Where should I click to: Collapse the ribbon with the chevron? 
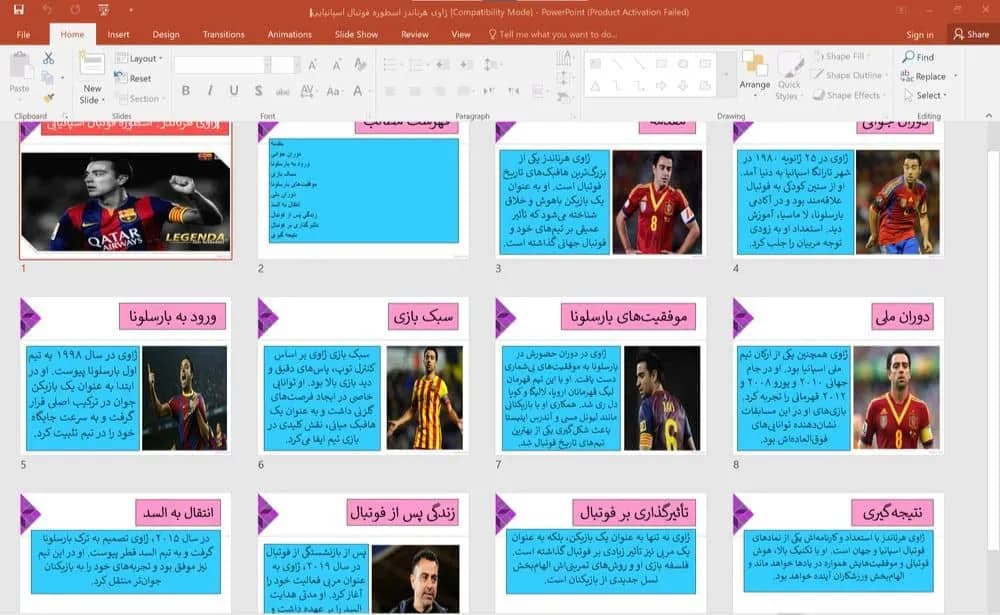coord(989,115)
